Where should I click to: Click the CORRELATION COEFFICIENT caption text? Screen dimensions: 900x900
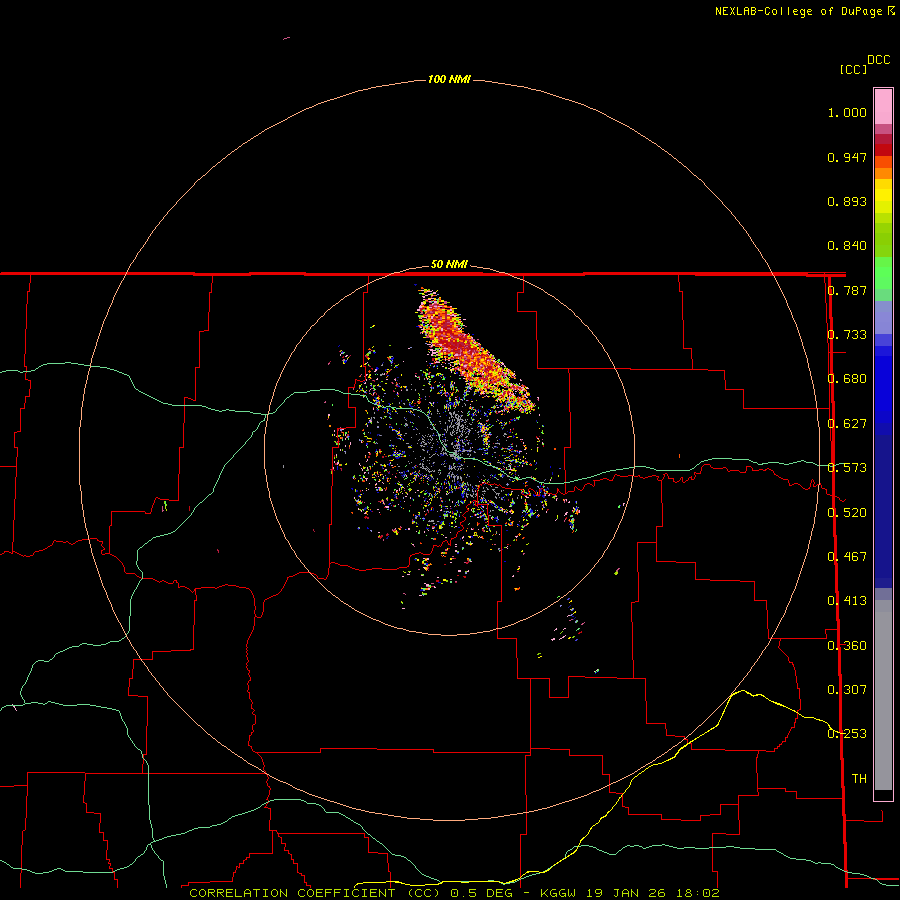click(x=296, y=893)
